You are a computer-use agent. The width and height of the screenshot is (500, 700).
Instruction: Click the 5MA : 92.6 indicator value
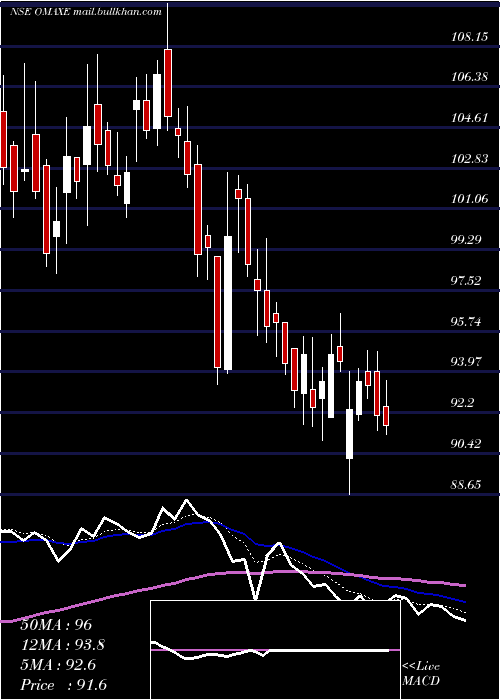coord(58,665)
